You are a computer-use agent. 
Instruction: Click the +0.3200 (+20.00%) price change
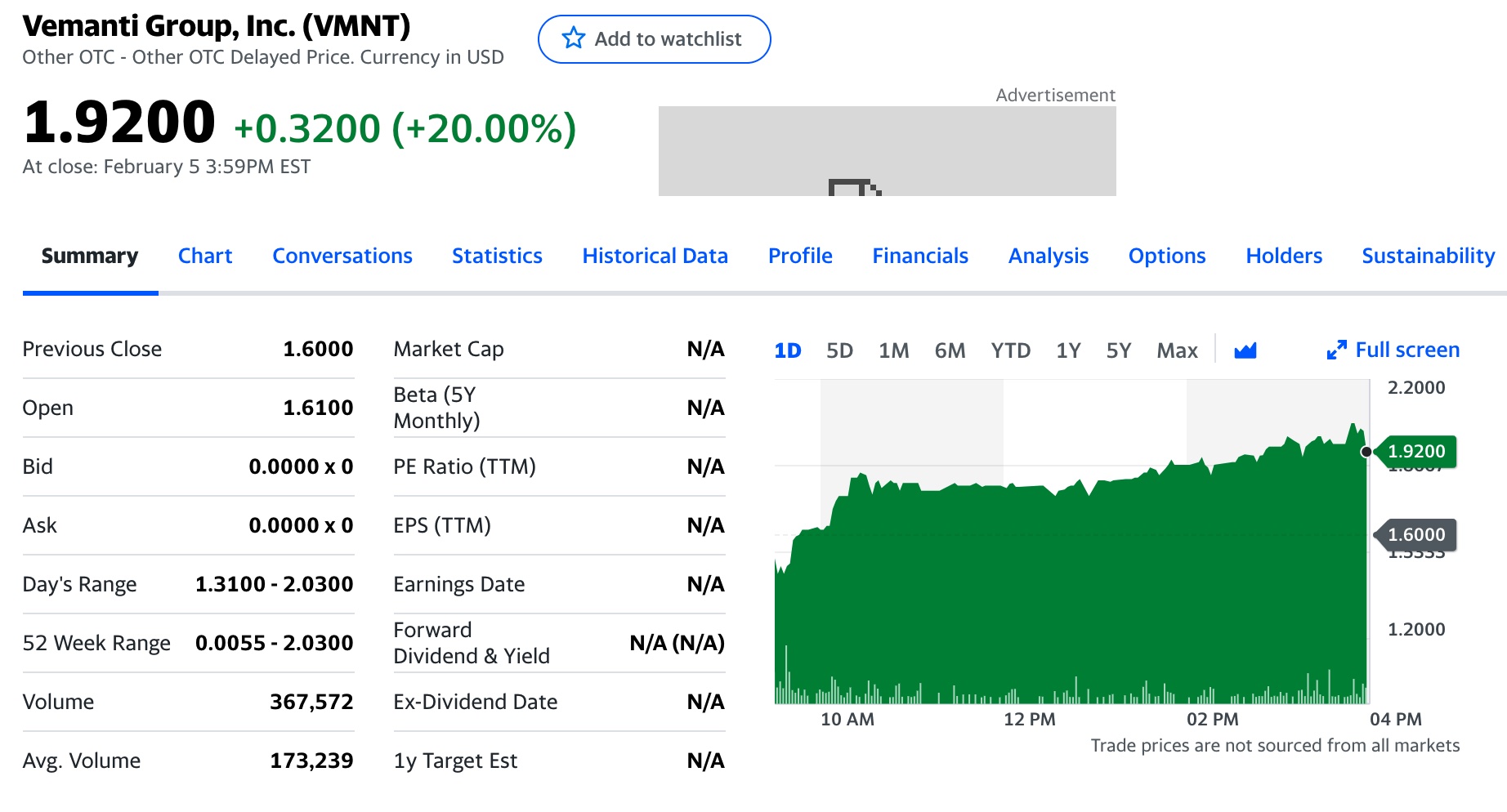pos(405,128)
